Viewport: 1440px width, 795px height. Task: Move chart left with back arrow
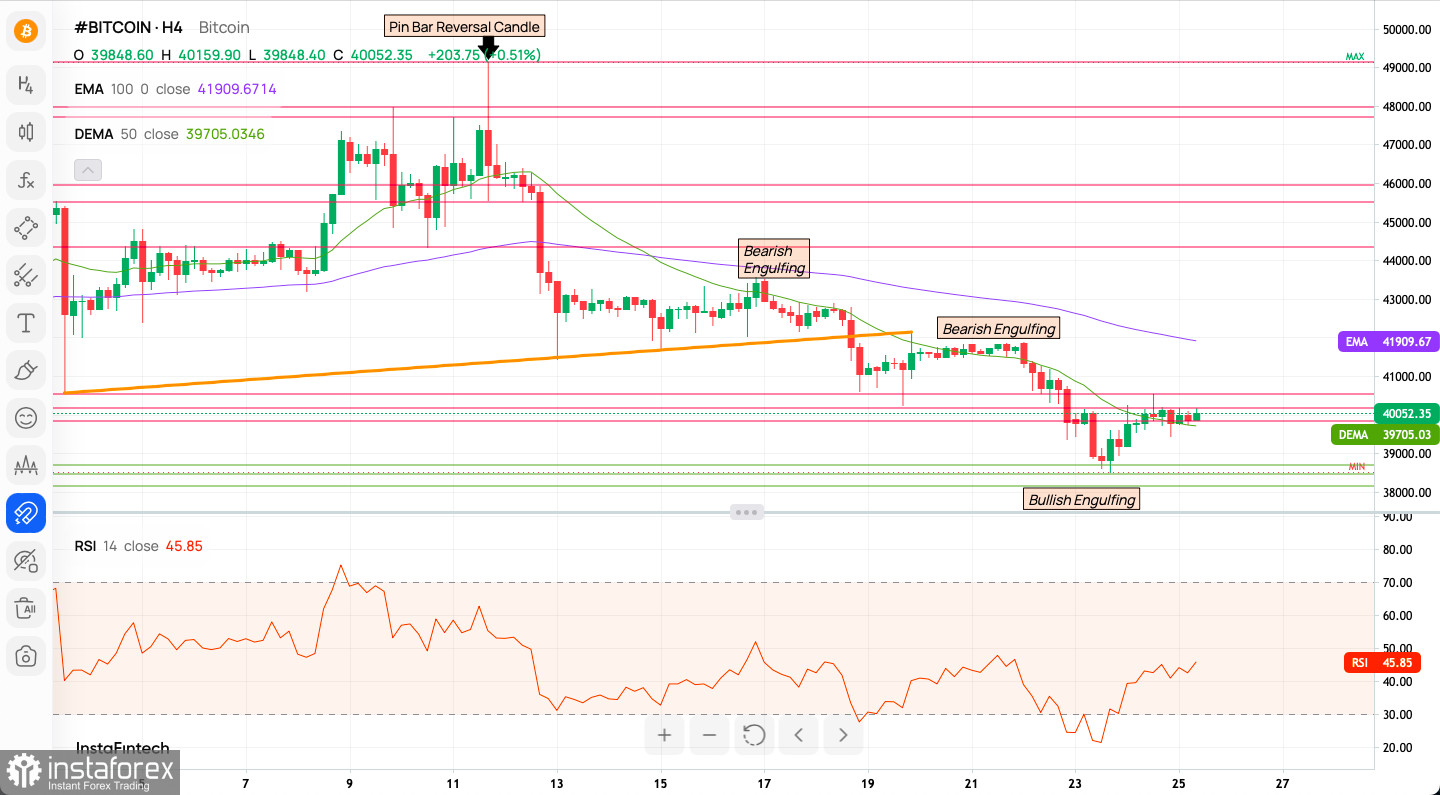[799, 736]
